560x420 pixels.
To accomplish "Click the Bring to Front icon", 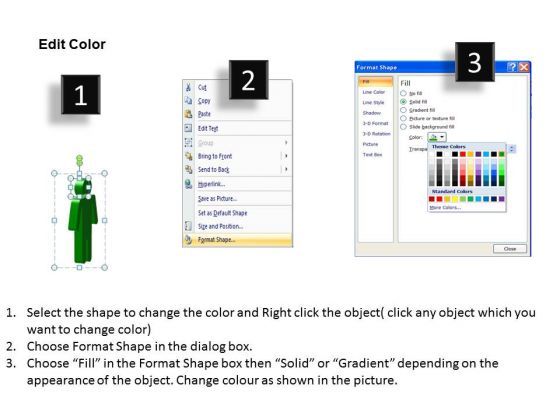I will tap(189, 156).
